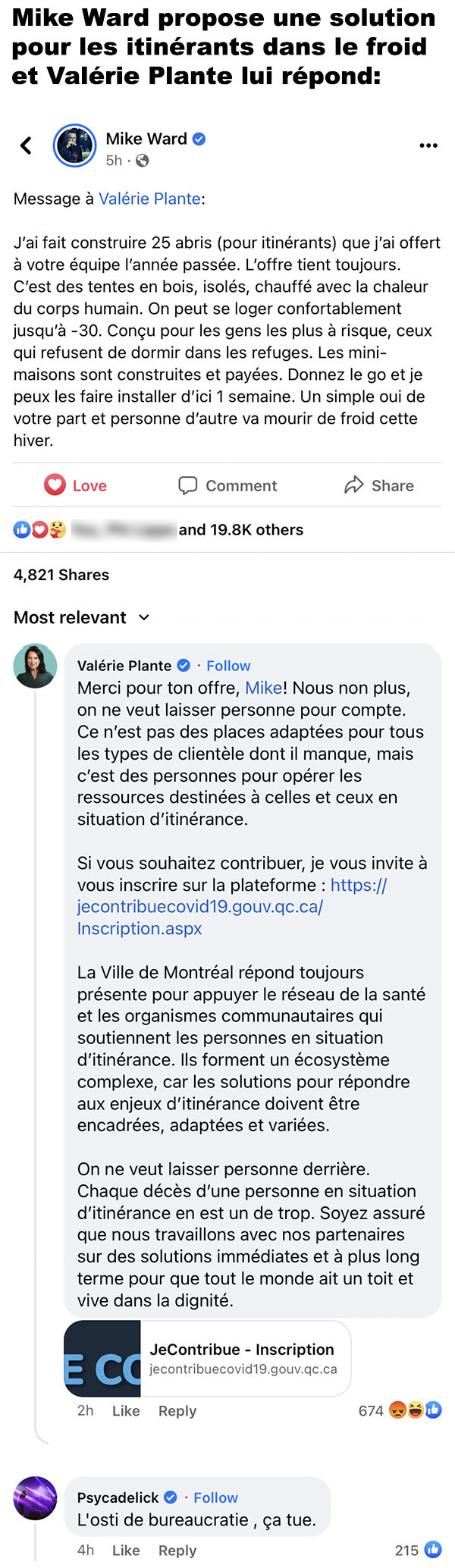
Task: Tap the Comment speech bubble button
Action: click(x=227, y=485)
